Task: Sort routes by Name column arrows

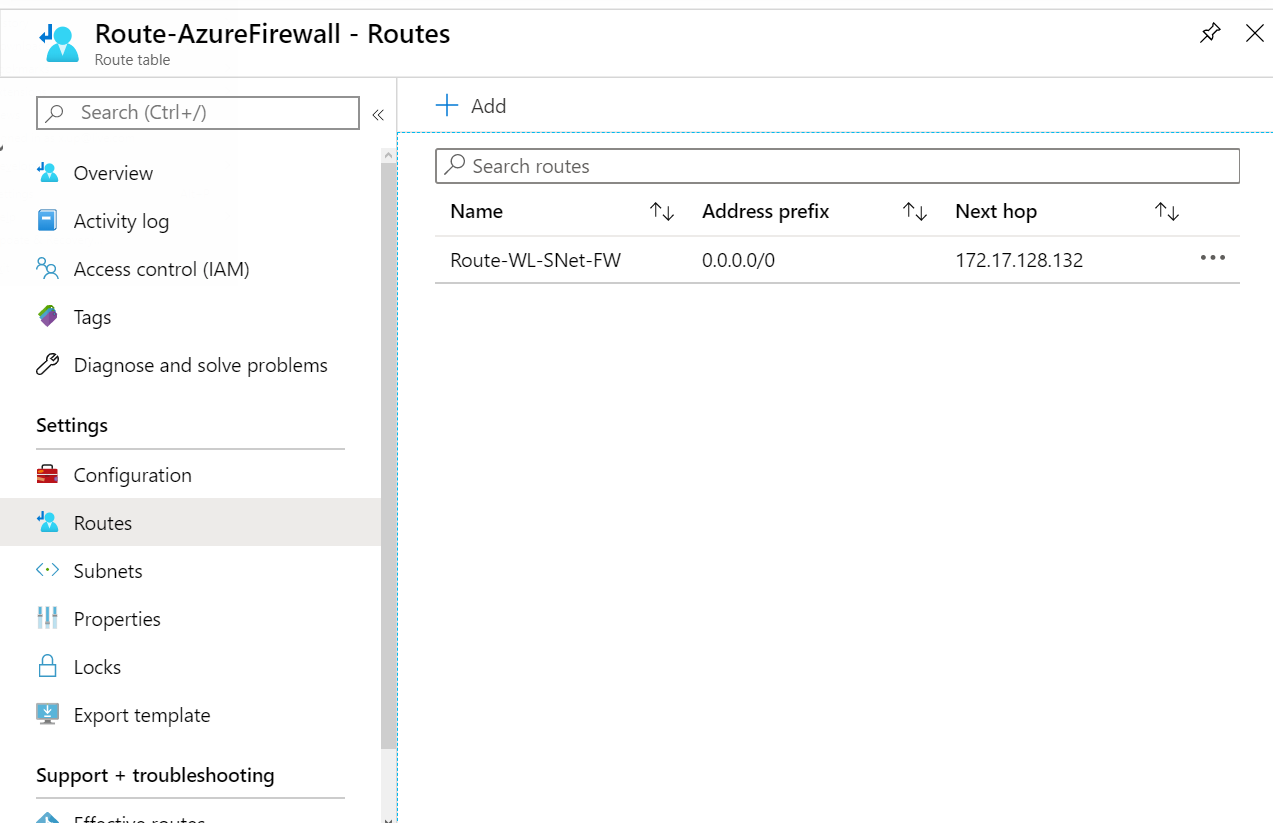Action: click(662, 211)
